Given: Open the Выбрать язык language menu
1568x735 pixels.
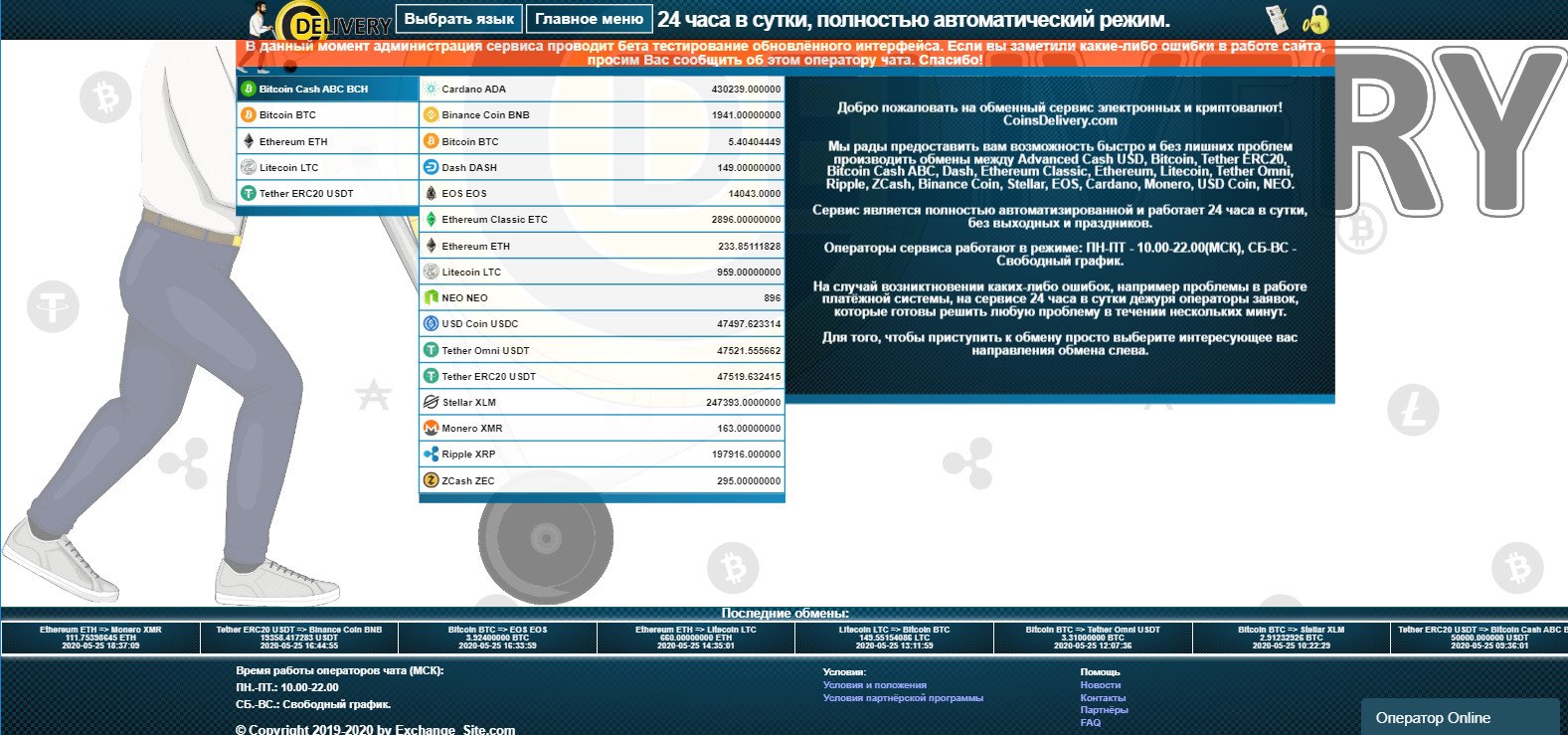Looking at the screenshot, I should click(x=459, y=19).
